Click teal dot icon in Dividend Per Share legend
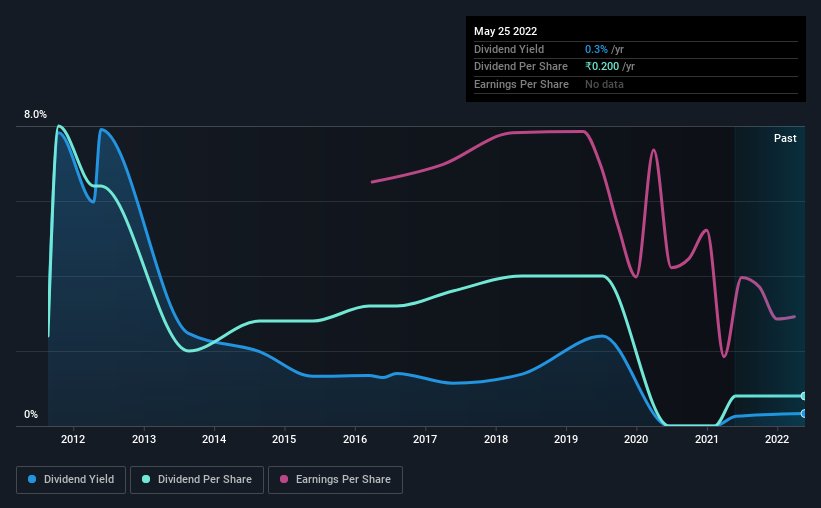The image size is (821, 508). pos(145,480)
